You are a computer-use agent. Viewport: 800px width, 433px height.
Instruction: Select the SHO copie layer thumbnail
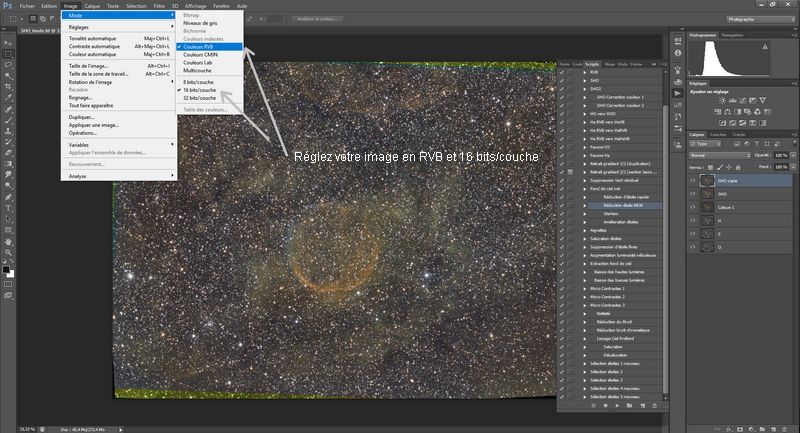tap(707, 181)
